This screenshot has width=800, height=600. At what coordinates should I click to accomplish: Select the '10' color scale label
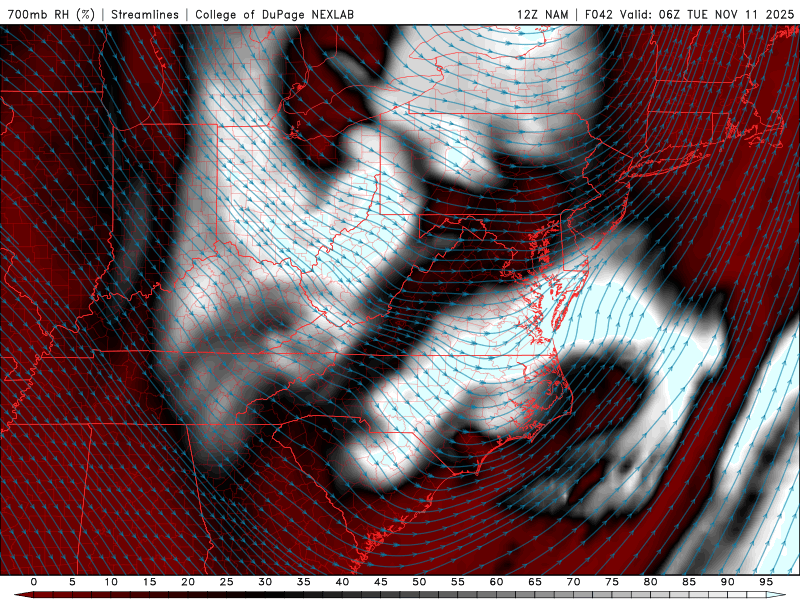click(x=111, y=582)
